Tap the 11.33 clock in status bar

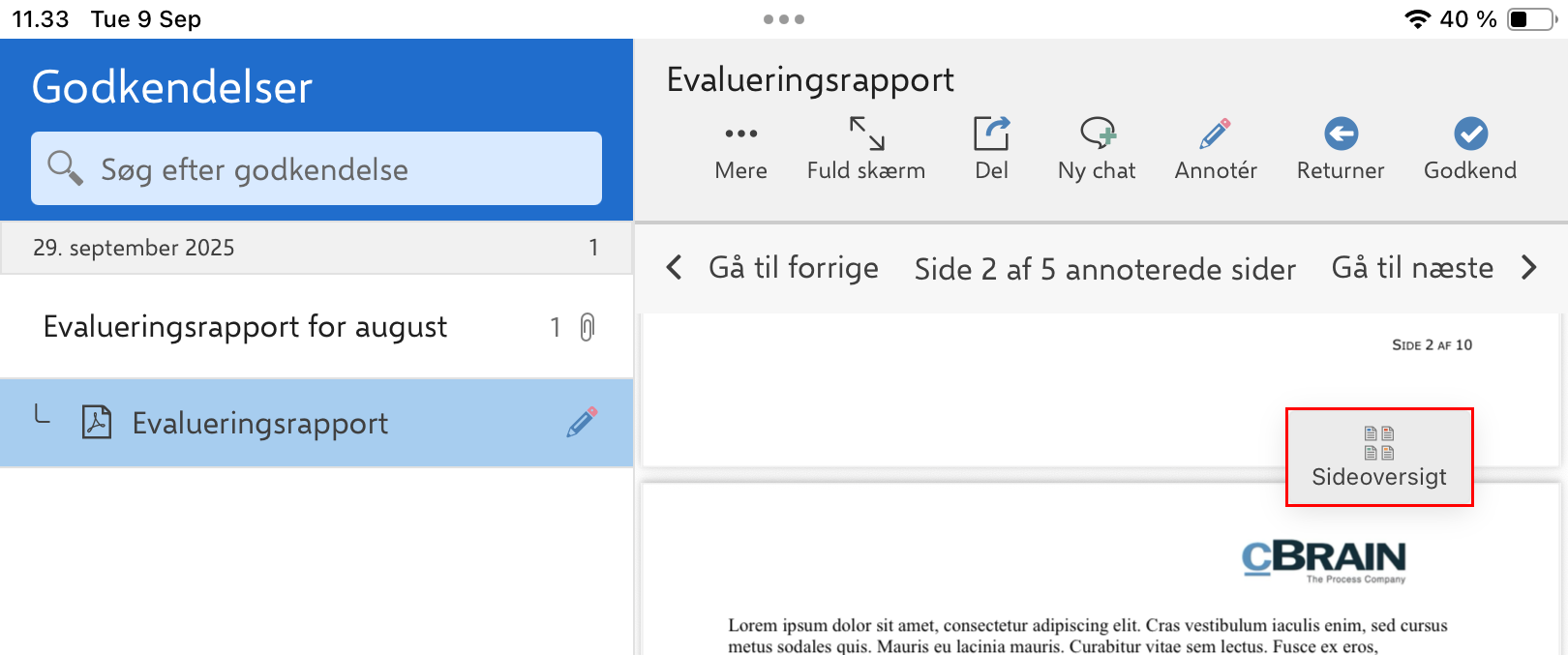(x=41, y=19)
